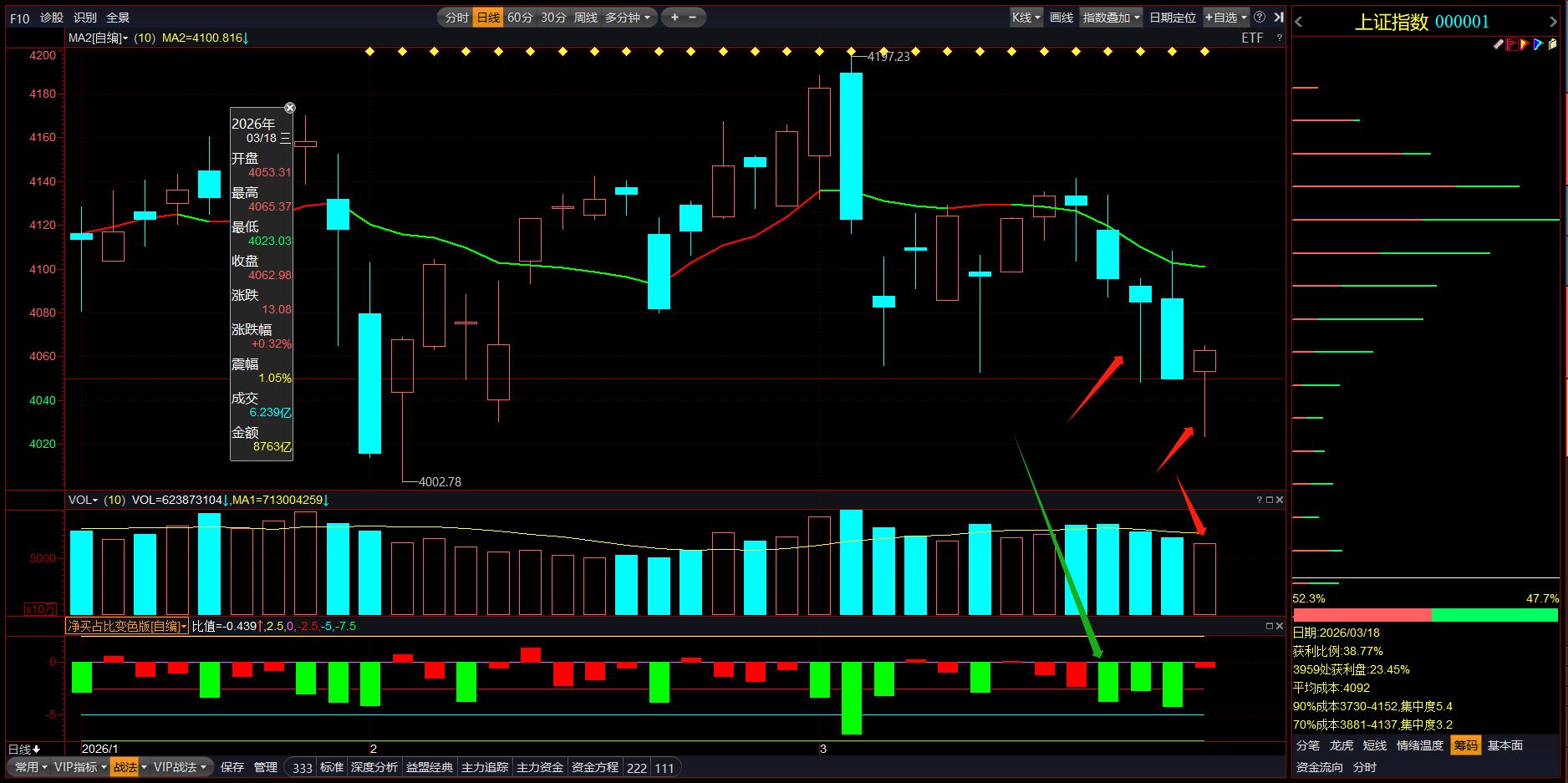This screenshot has height=783, width=1568.
Task: Expand the 指数叠加 dropdown
Action: pyautogui.click(x=1111, y=18)
